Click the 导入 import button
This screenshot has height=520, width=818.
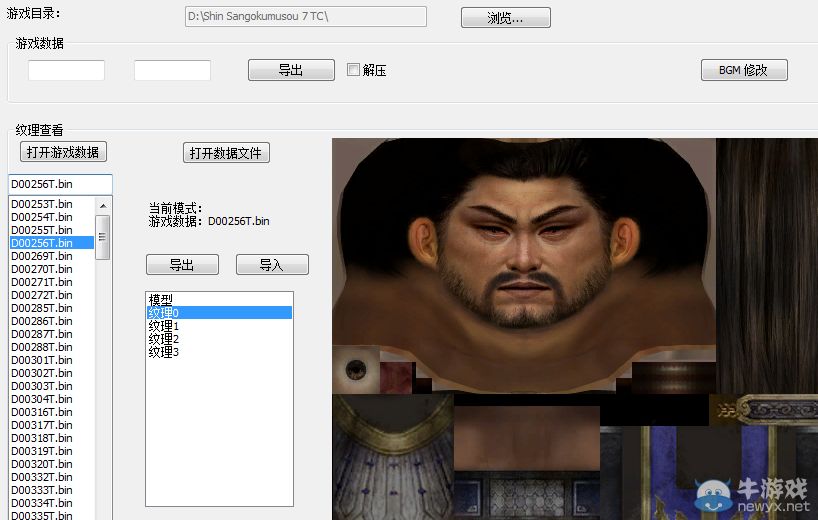272,265
